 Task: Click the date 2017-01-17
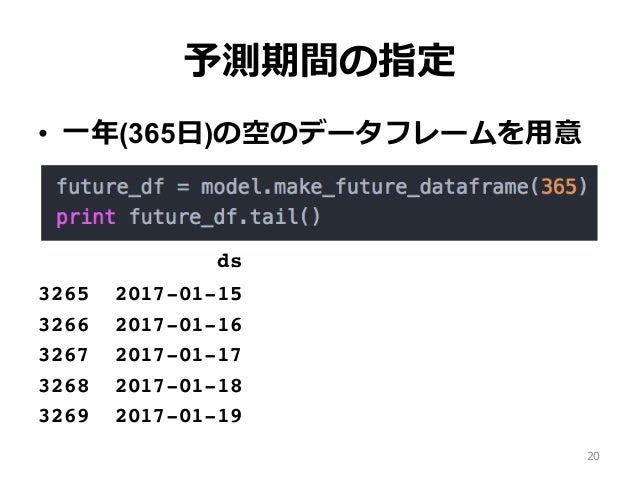pyautogui.click(x=179, y=355)
